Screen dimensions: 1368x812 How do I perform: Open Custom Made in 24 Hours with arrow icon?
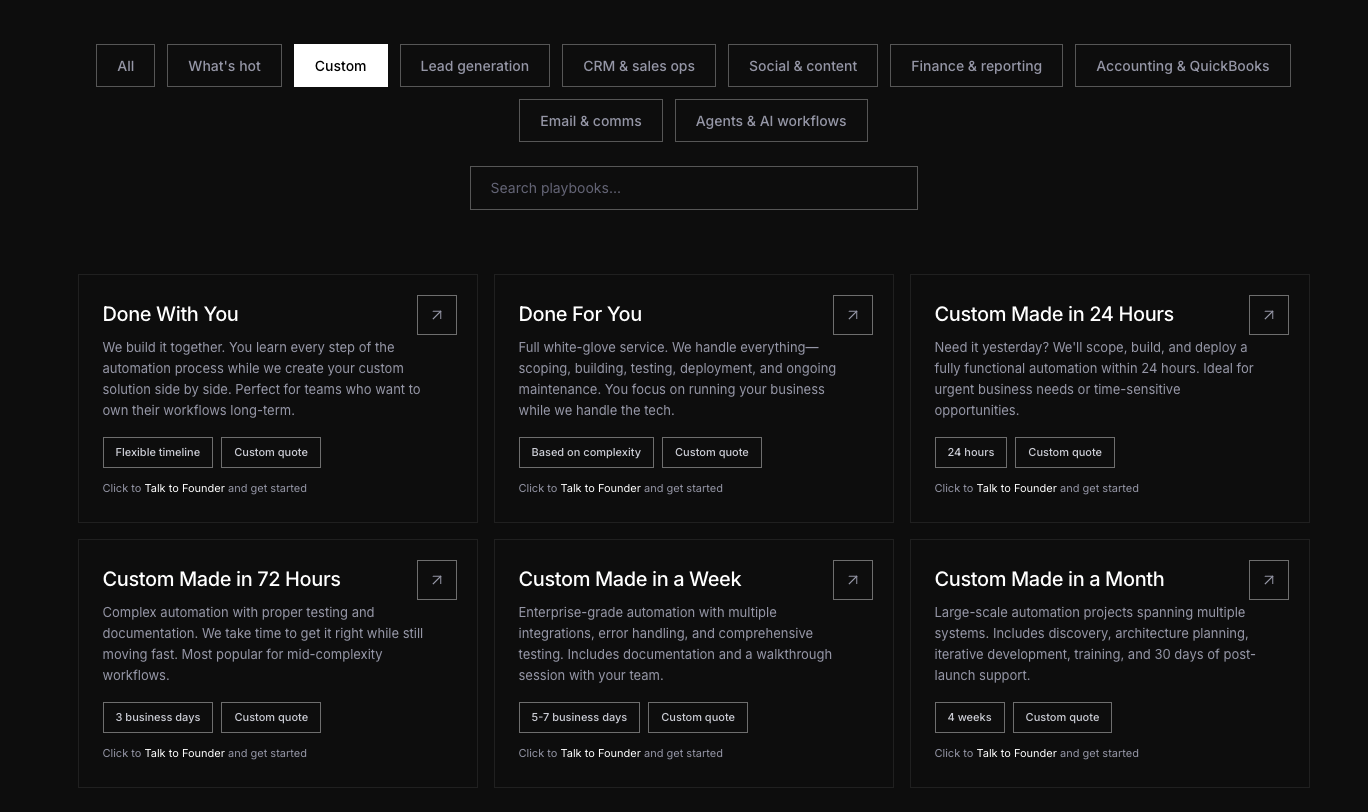click(x=1269, y=314)
